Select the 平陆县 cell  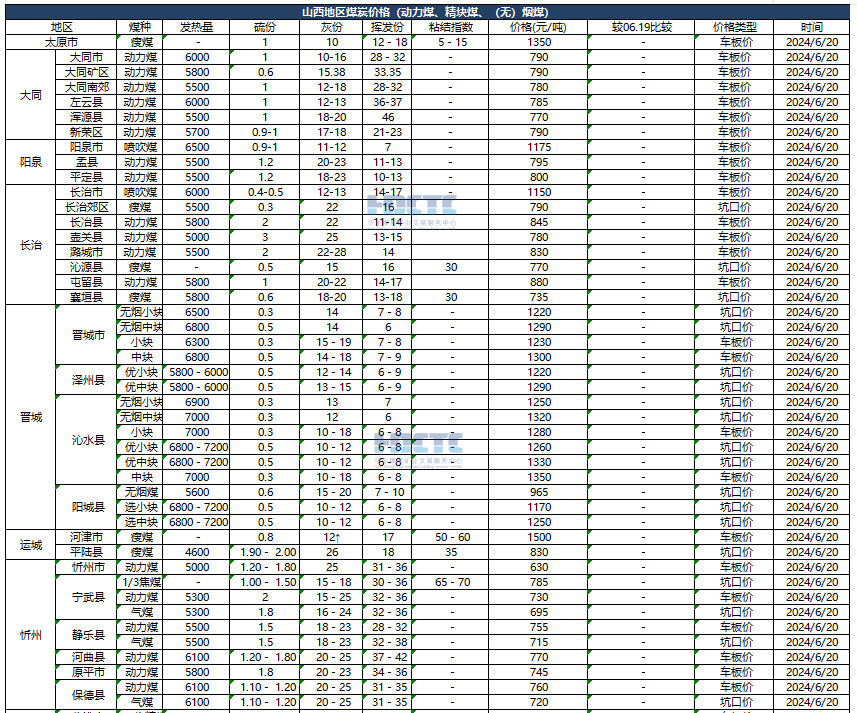tap(86, 552)
